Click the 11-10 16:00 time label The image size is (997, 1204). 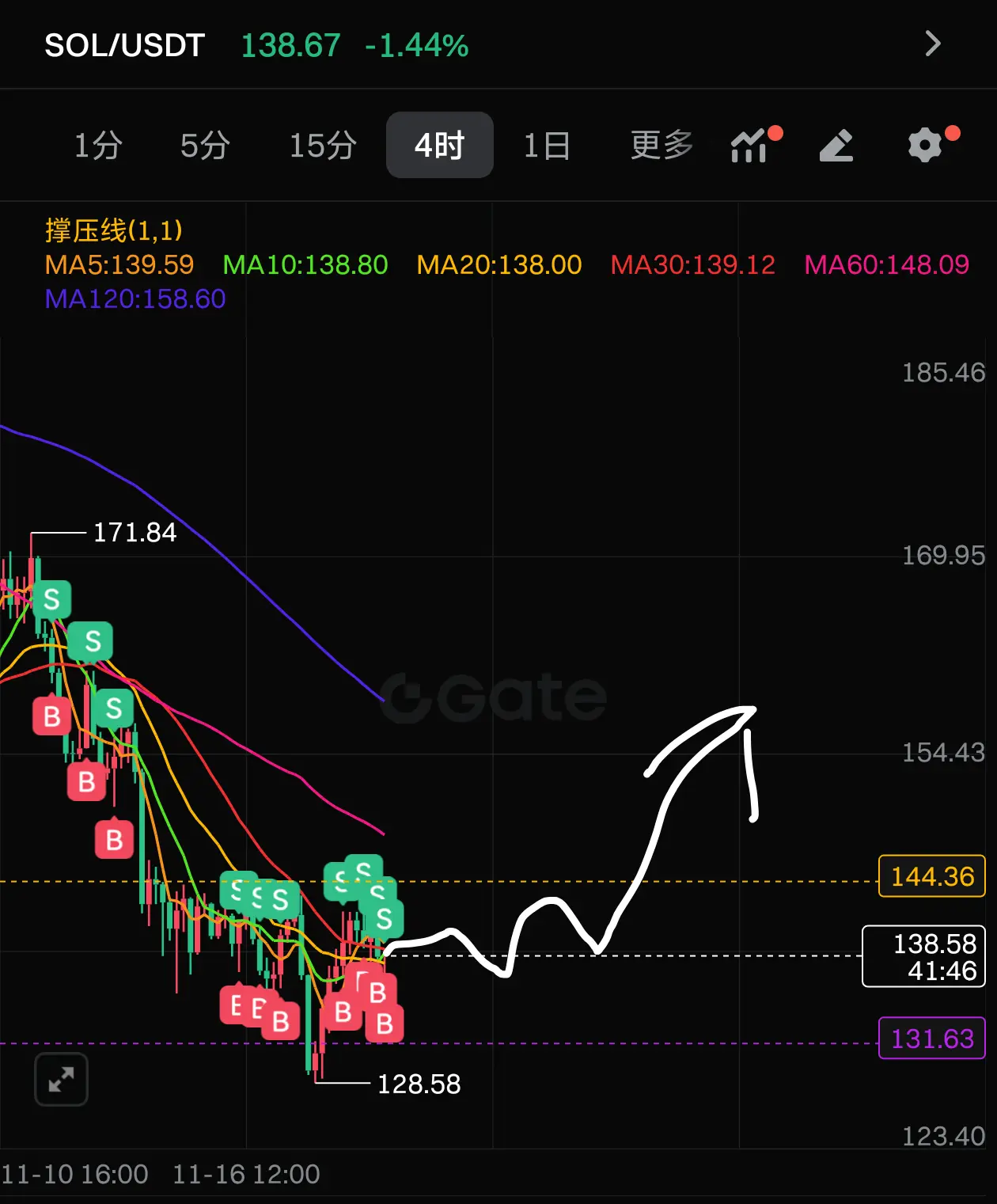point(75,1174)
